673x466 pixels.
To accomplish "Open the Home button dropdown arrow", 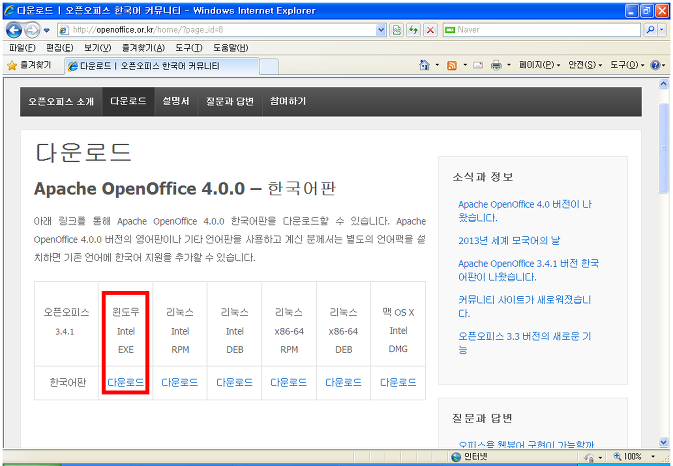I will coord(437,65).
